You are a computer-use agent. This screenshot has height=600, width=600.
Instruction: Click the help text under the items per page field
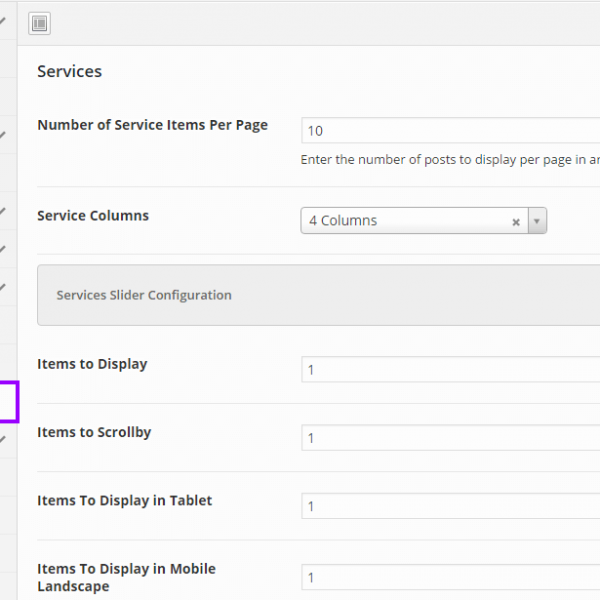click(x=450, y=160)
